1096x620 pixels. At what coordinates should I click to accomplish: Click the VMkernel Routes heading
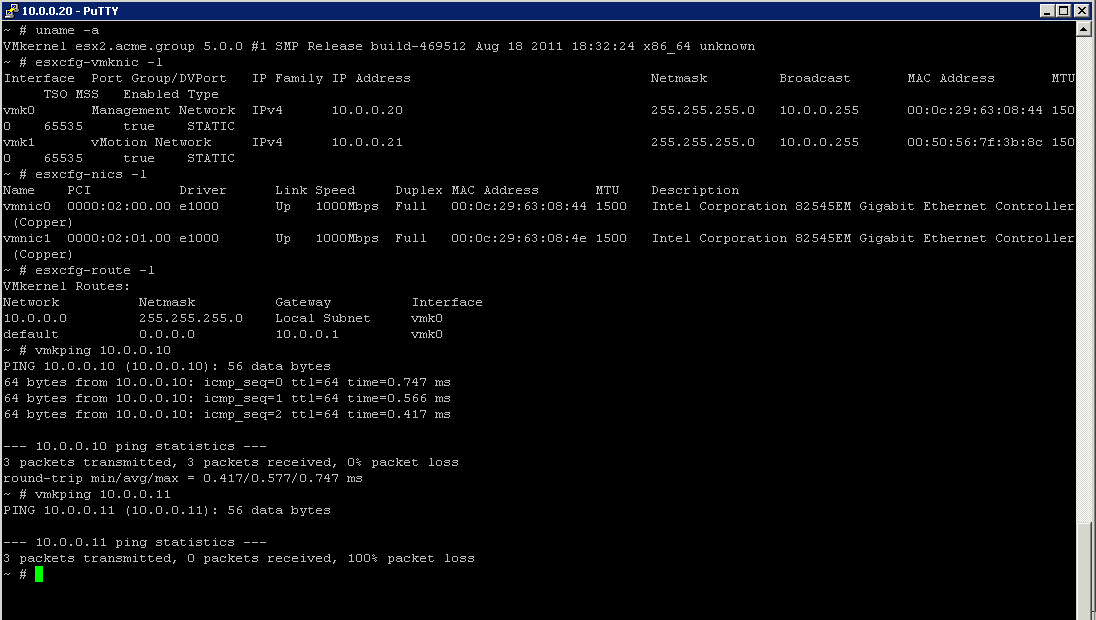(x=65, y=286)
